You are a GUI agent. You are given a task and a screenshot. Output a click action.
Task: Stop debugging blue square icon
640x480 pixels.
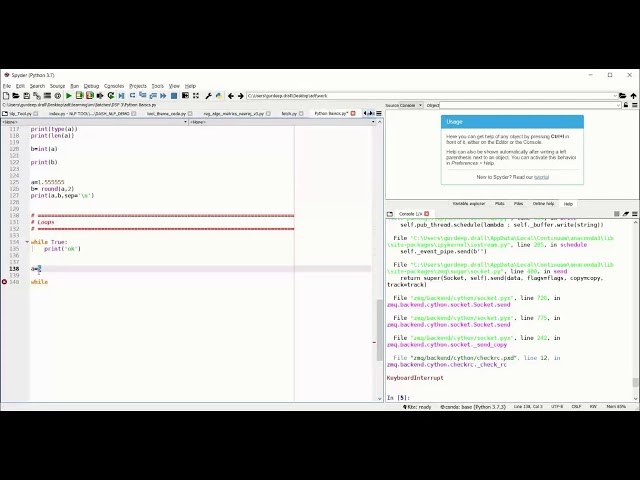pyautogui.click(x=174, y=96)
